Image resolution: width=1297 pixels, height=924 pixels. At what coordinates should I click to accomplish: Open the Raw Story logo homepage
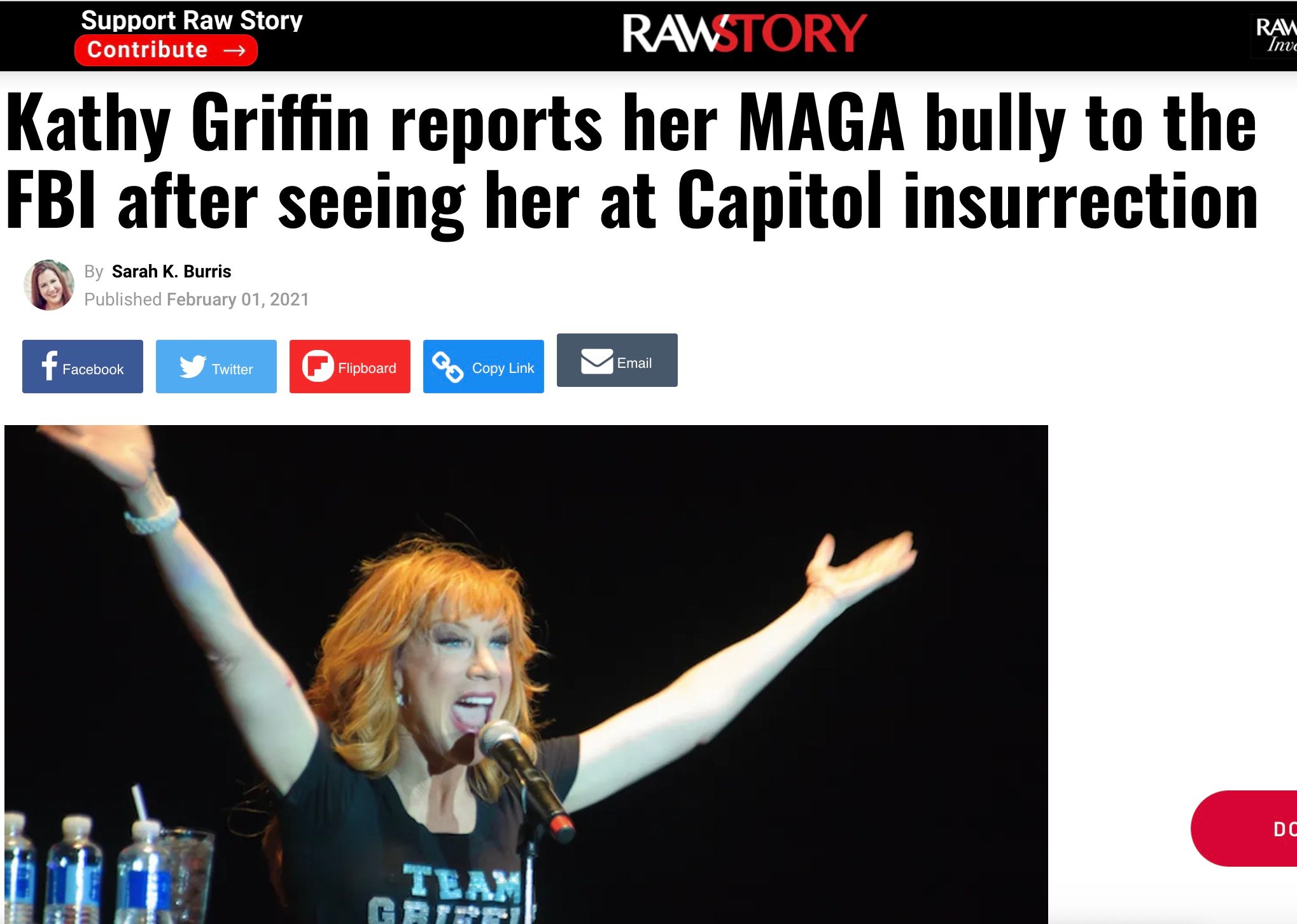(x=745, y=33)
